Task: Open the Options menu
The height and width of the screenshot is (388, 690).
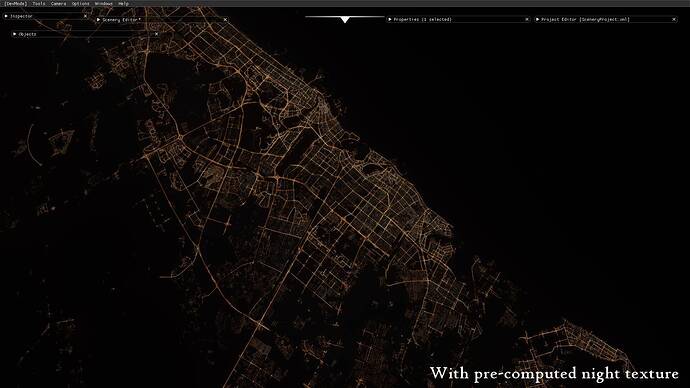Action: click(81, 4)
